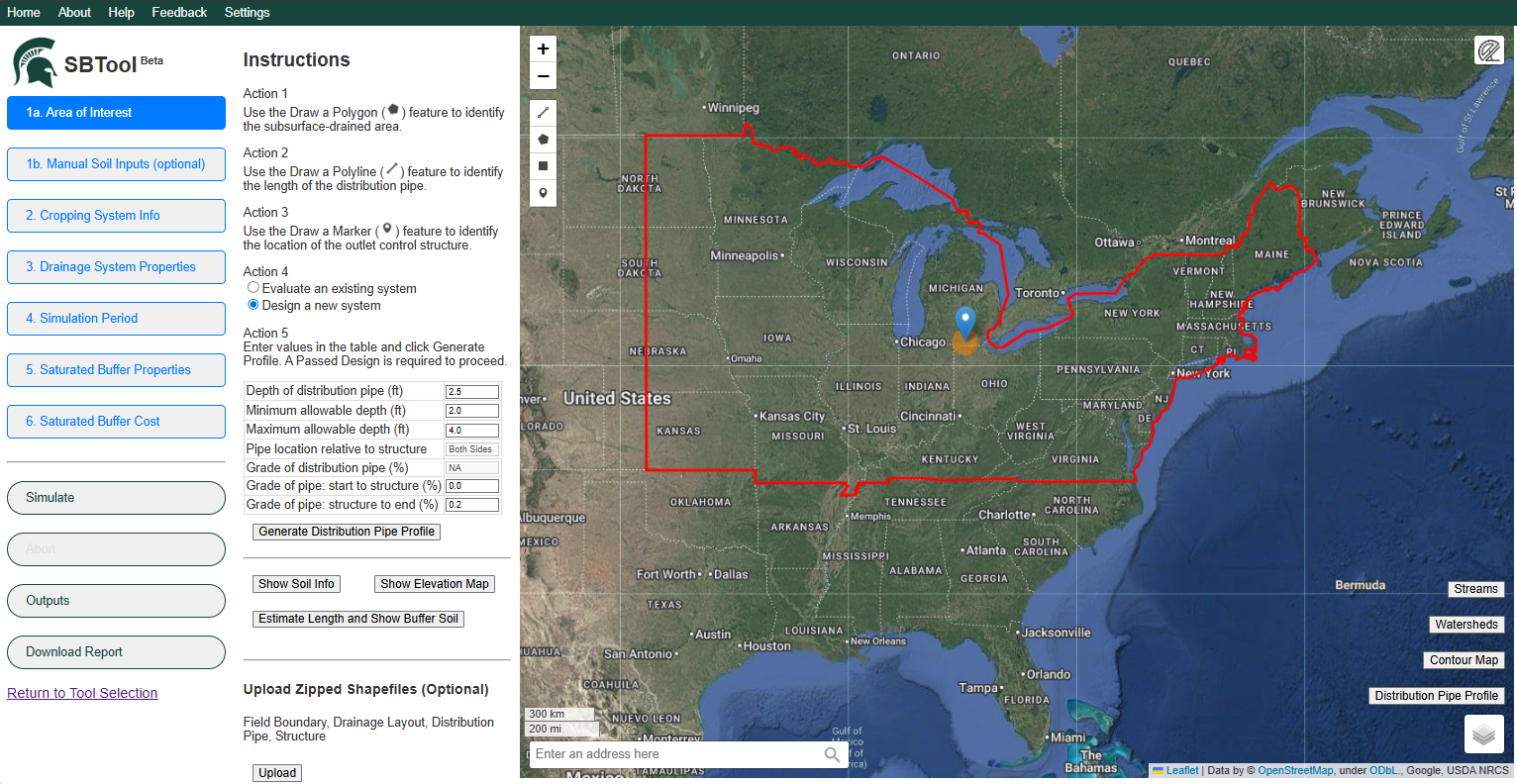Zoom out on the map

tap(543, 75)
